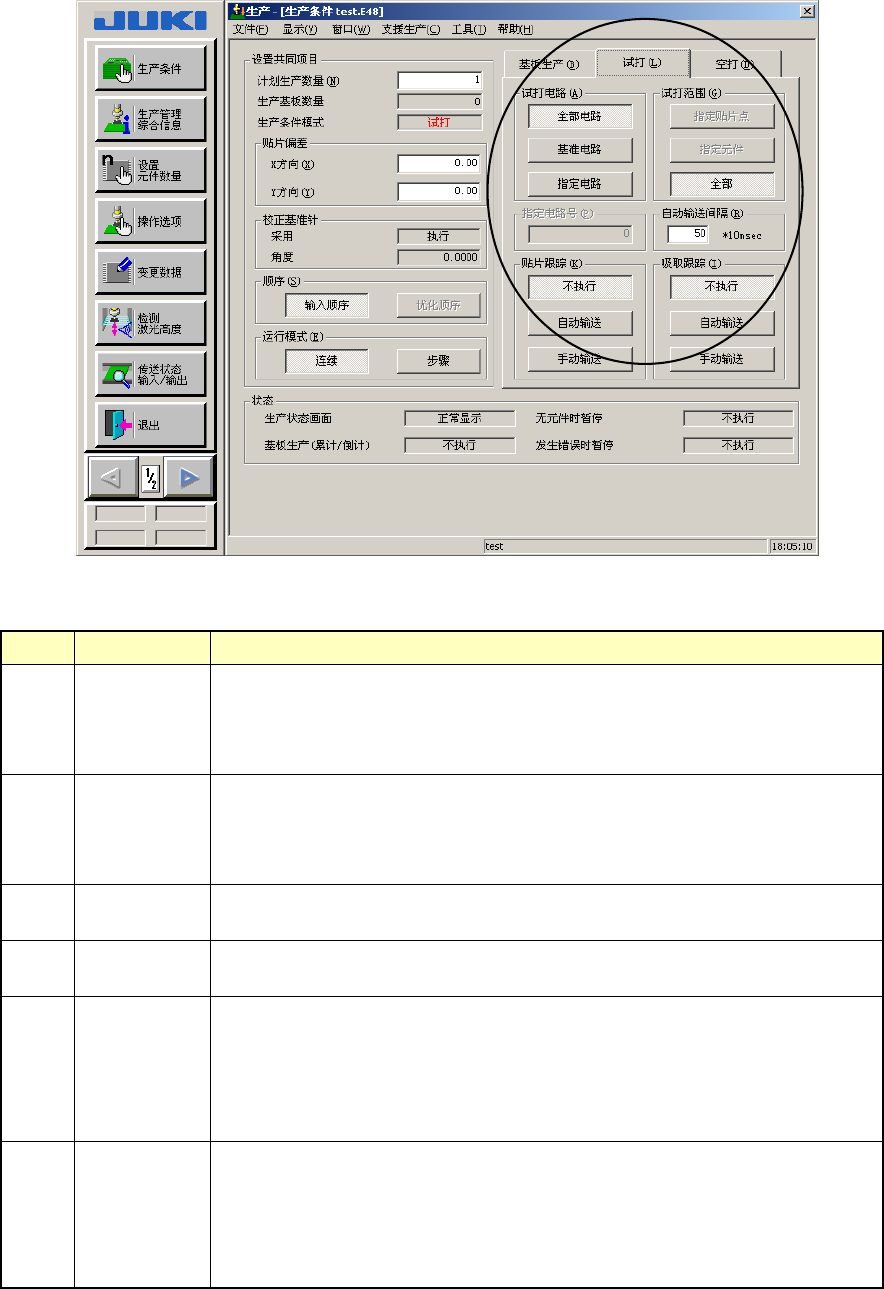
Task: Click the 1/2 page indicator
Action: point(151,480)
